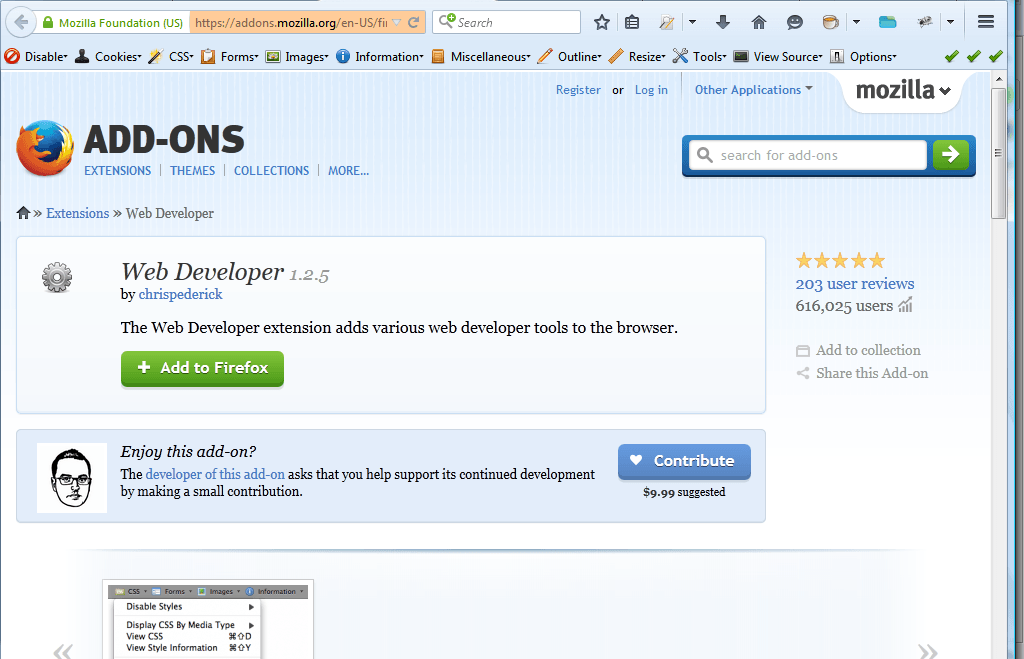Click the home icon in the breadcrumb
Screen dimensions: 1024x659
tap(24, 213)
